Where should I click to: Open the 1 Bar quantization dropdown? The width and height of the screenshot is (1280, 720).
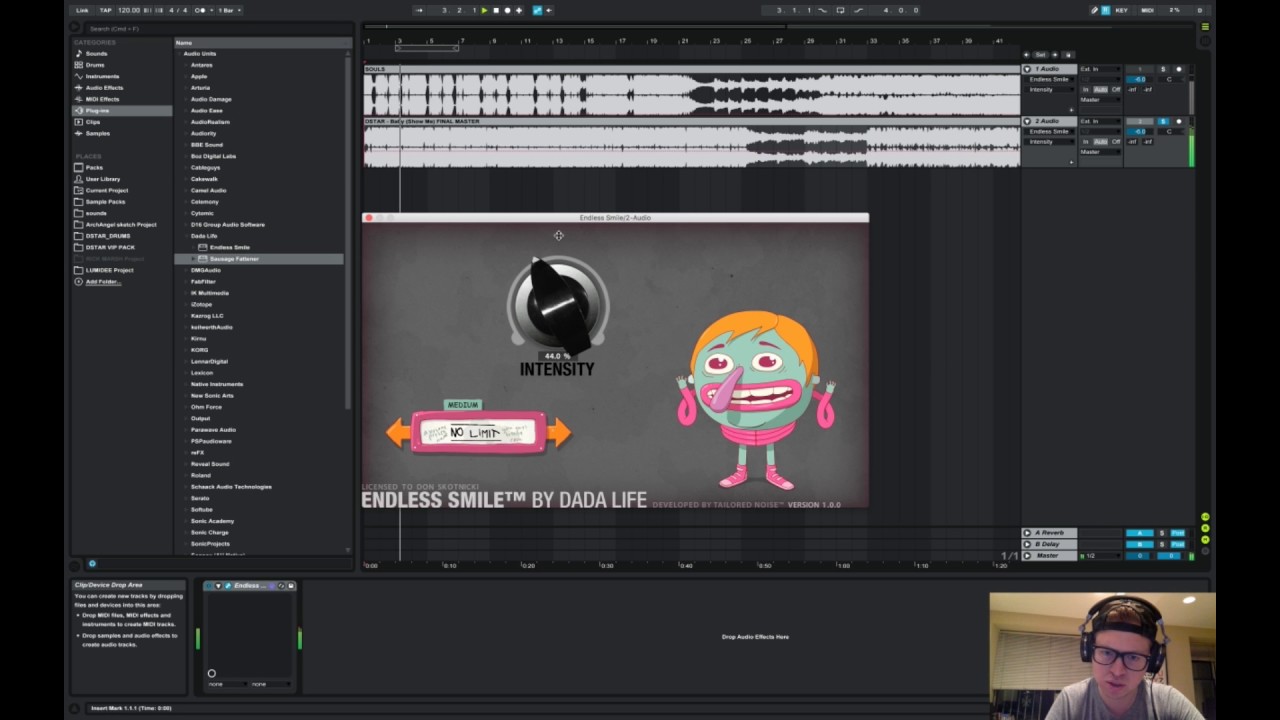tap(229, 10)
